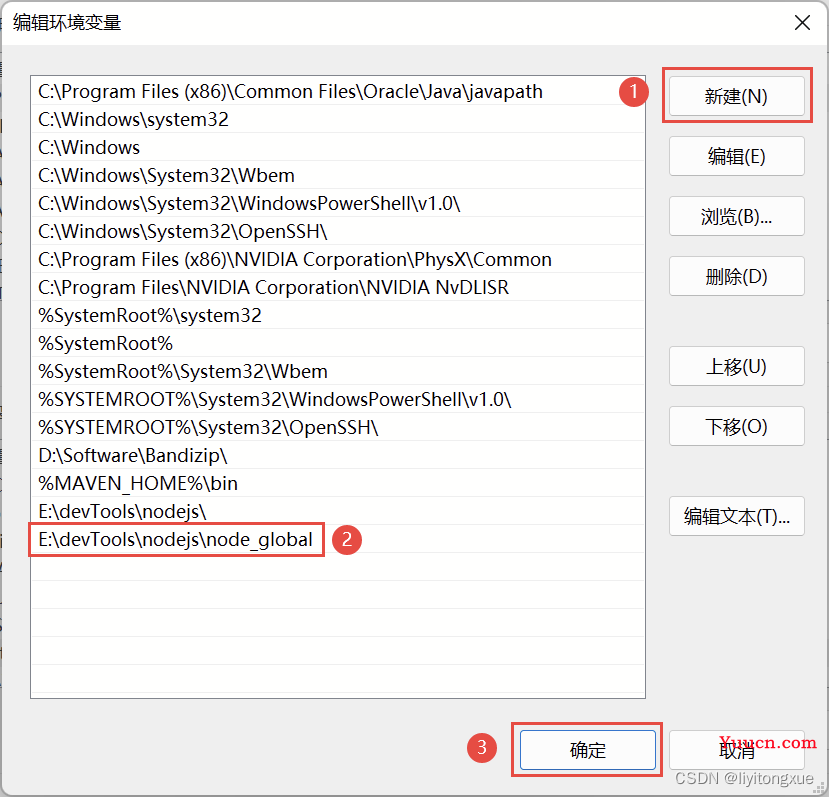Click the 编辑(E) button

coord(736,156)
